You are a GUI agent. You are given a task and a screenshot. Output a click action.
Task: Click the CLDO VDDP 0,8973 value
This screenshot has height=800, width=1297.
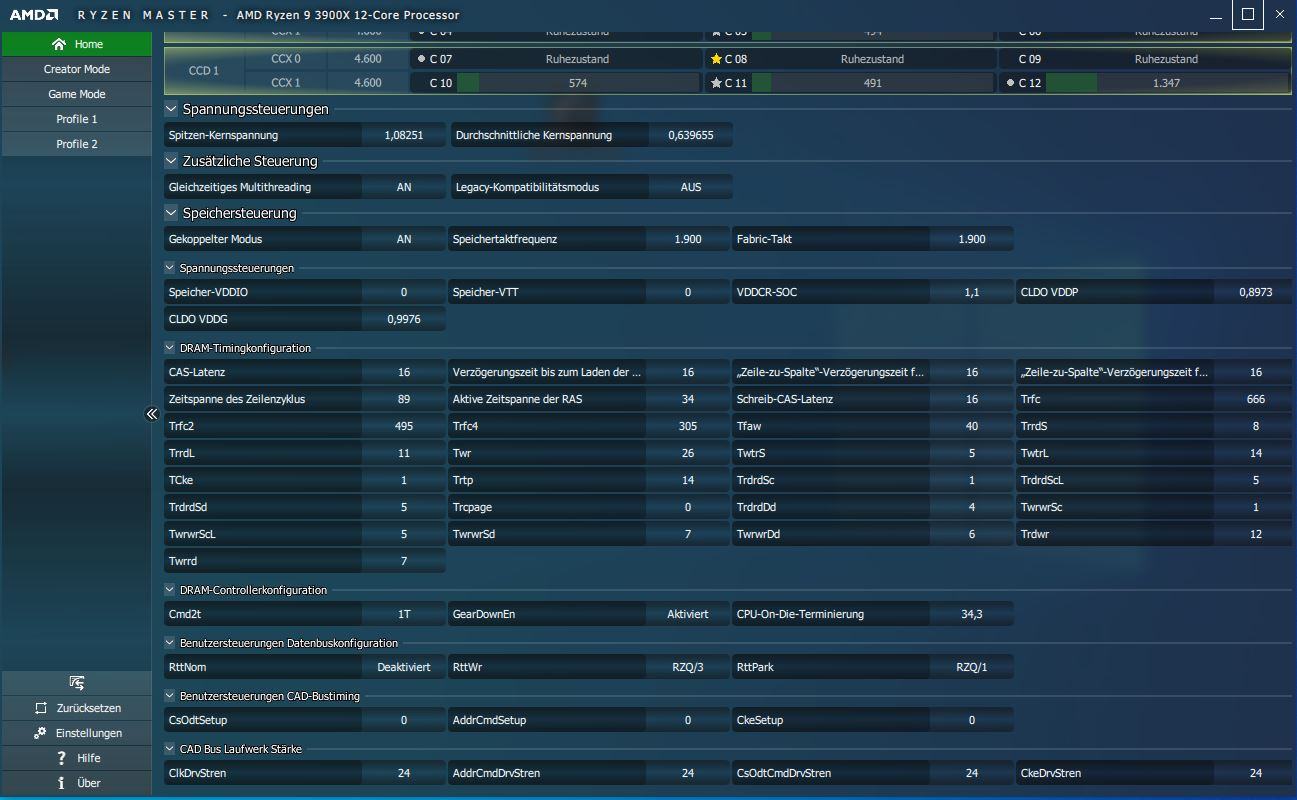1256,292
